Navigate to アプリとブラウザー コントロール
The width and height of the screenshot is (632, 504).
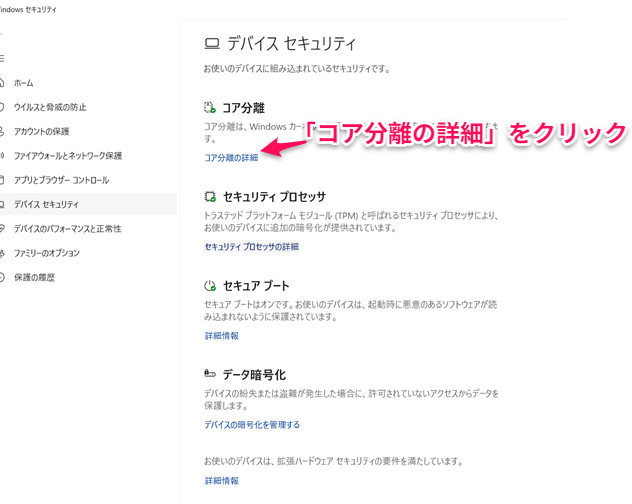coord(61,180)
